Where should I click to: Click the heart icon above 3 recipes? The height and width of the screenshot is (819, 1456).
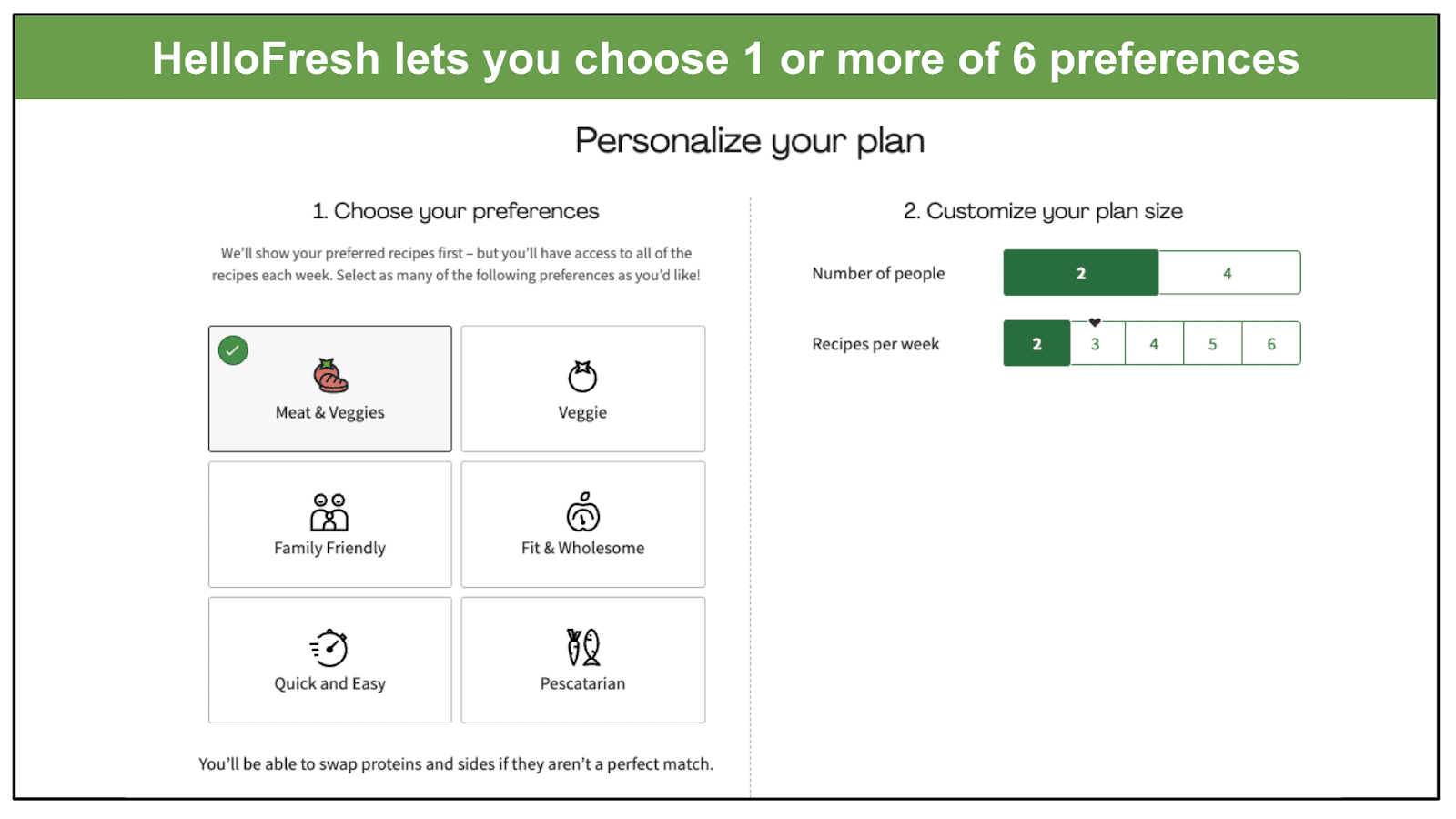(x=1095, y=322)
